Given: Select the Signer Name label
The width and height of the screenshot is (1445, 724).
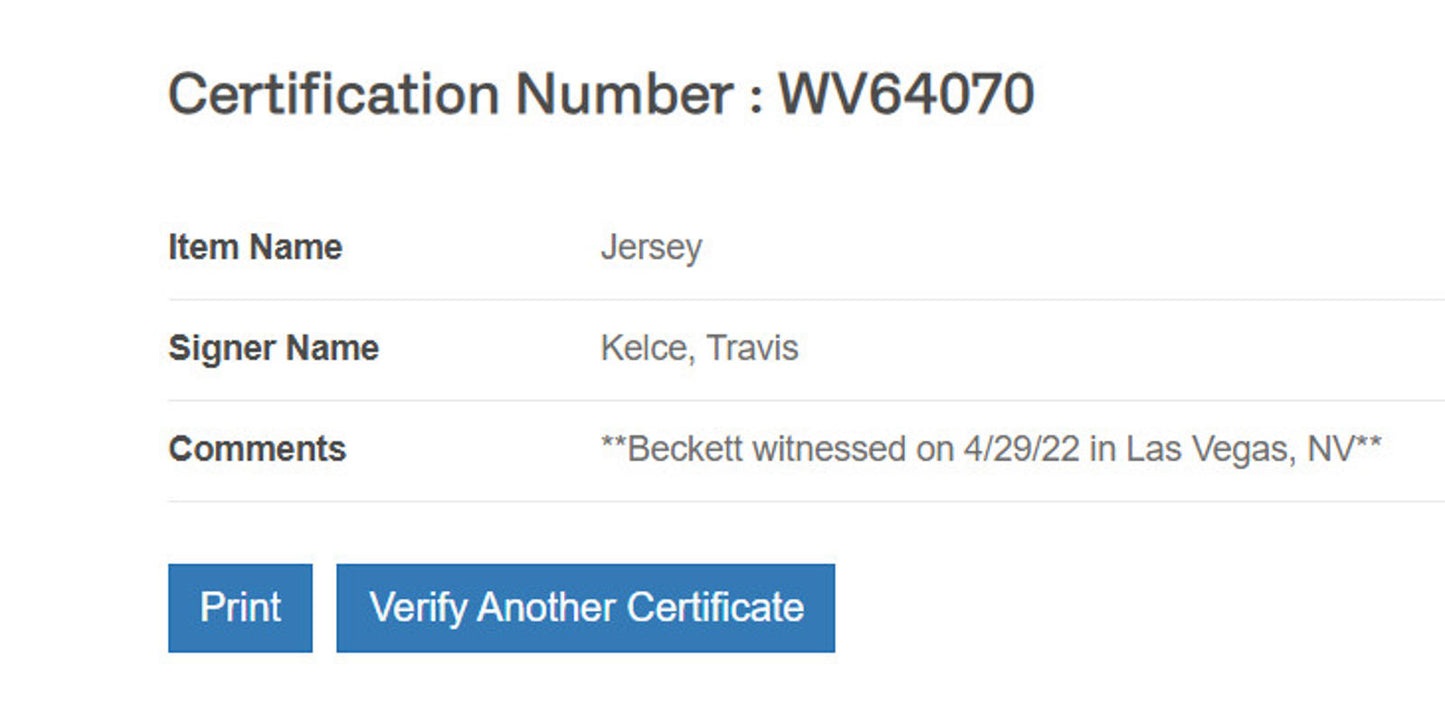Looking at the screenshot, I should click(x=273, y=348).
